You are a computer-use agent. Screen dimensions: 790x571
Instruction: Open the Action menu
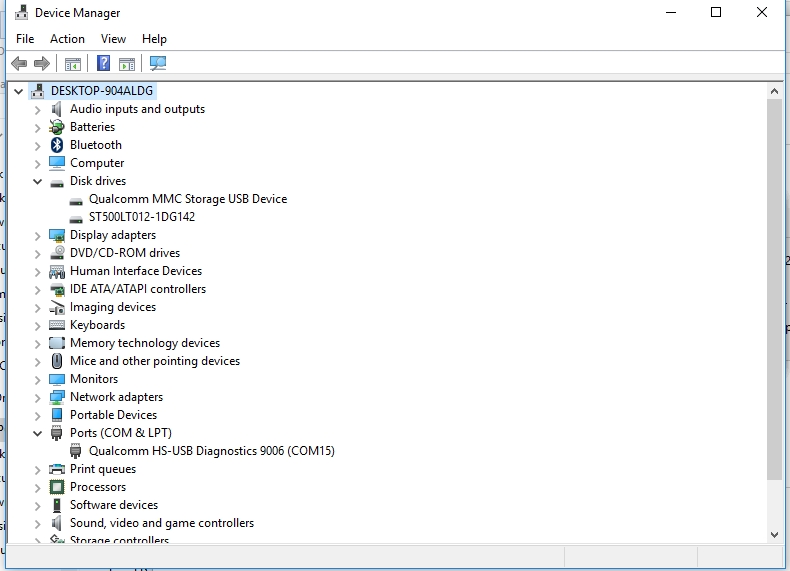tap(67, 39)
